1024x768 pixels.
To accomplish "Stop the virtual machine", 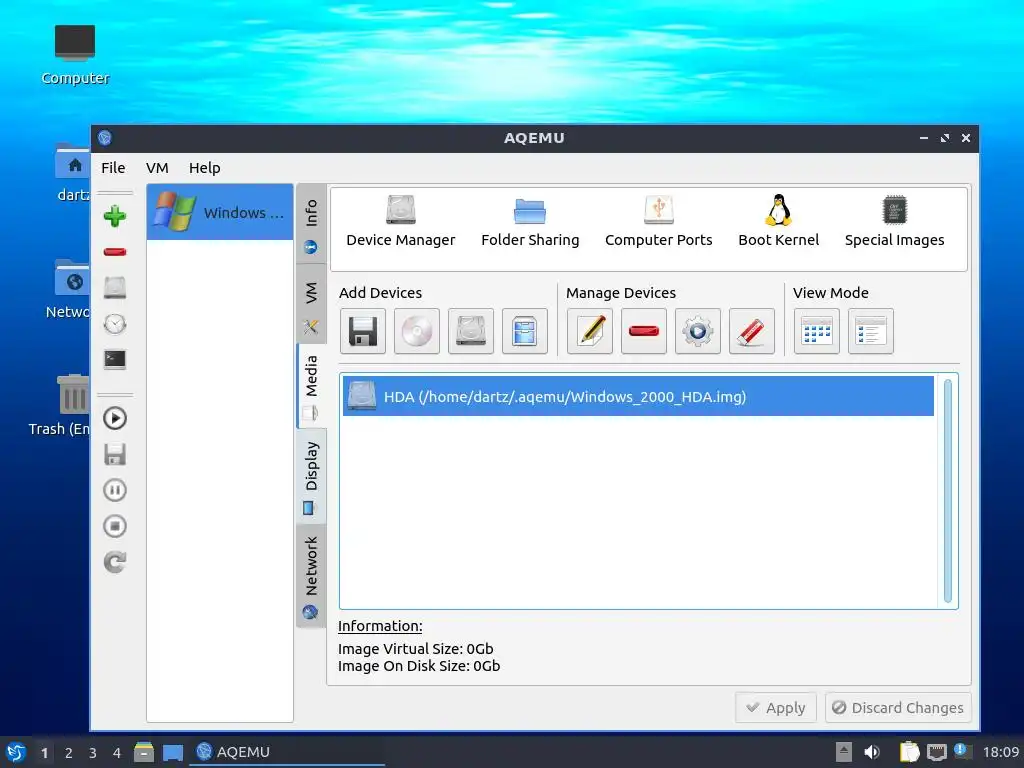I will tap(115, 526).
